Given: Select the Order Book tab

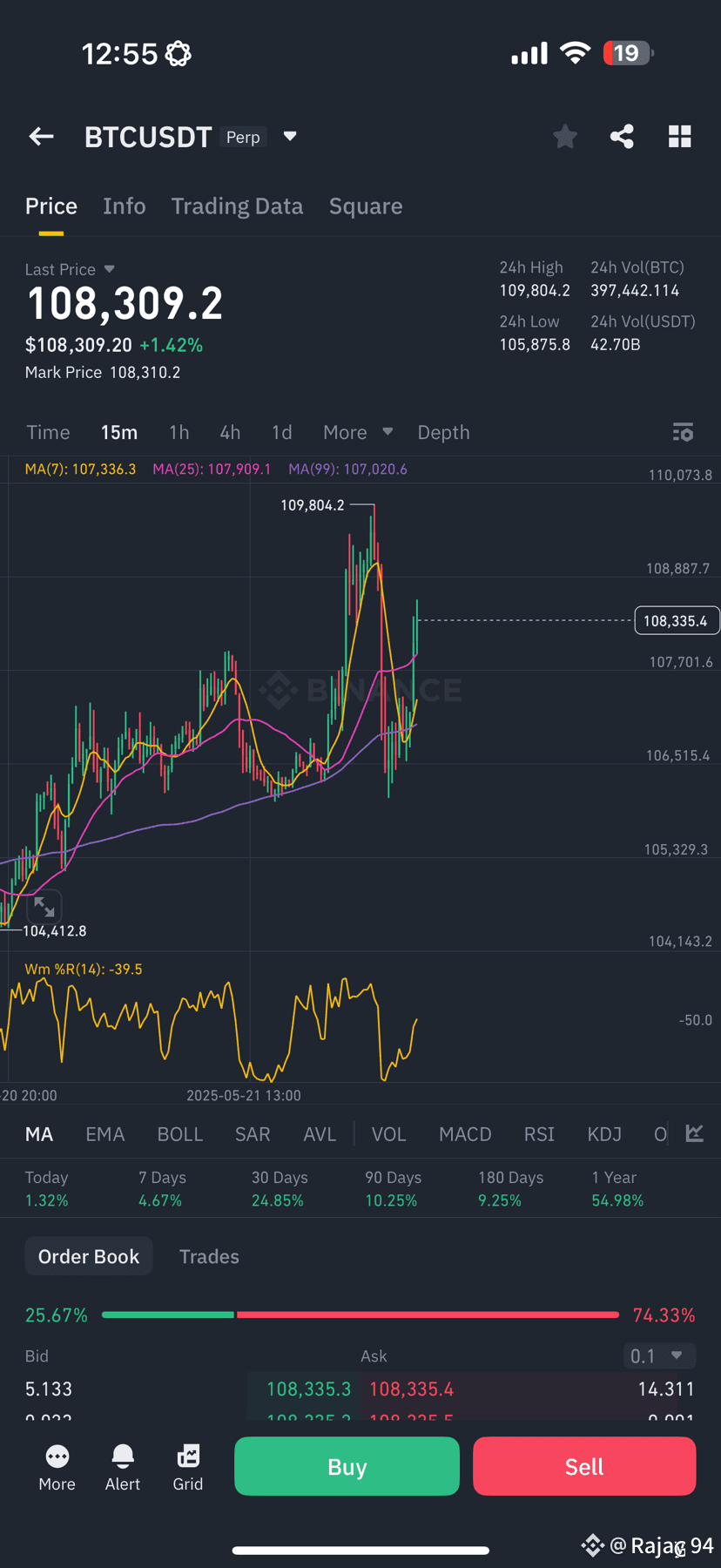Looking at the screenshot, I should tap(89, 1256).
